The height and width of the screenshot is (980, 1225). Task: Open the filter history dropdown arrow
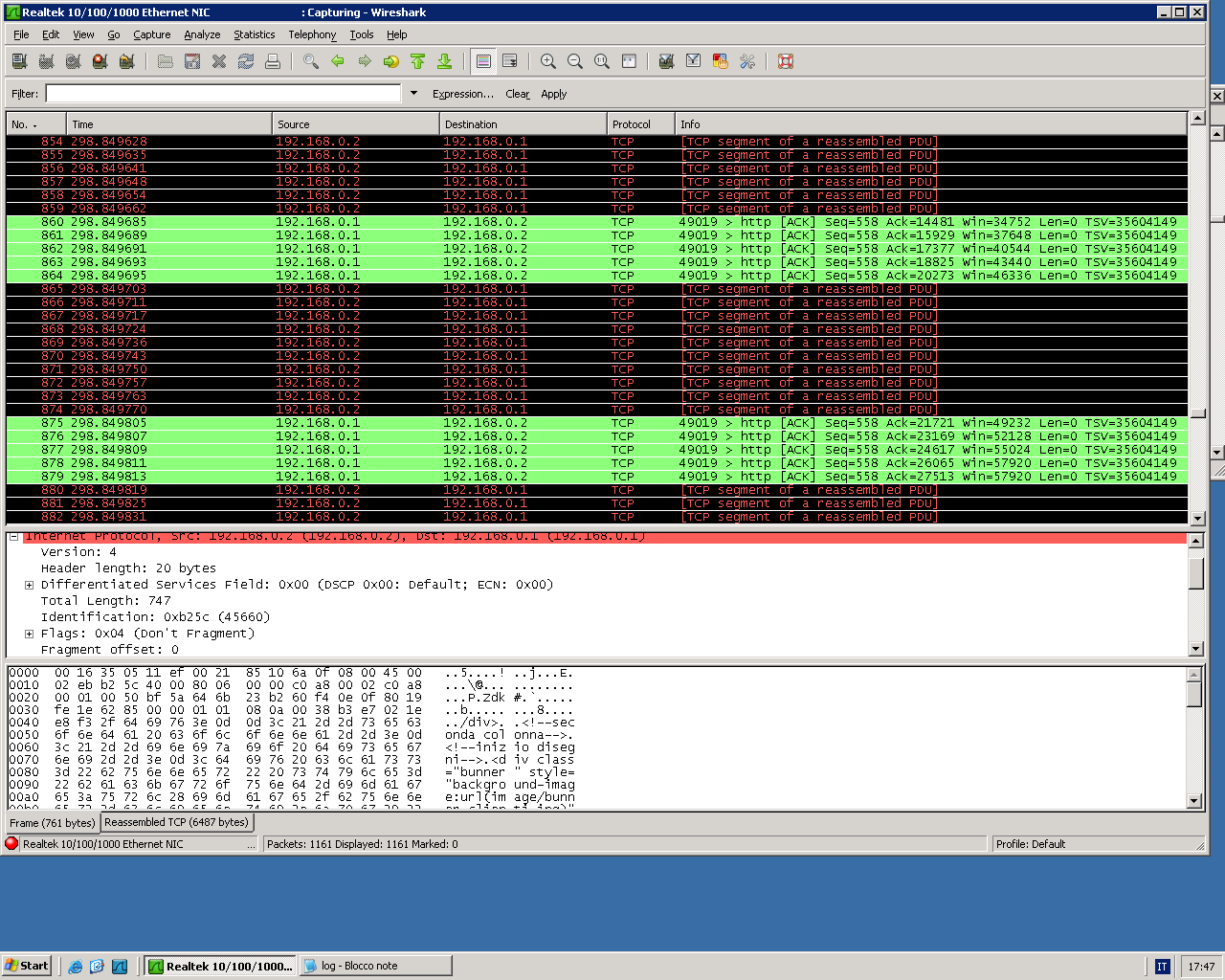click(x=413, y=93)
